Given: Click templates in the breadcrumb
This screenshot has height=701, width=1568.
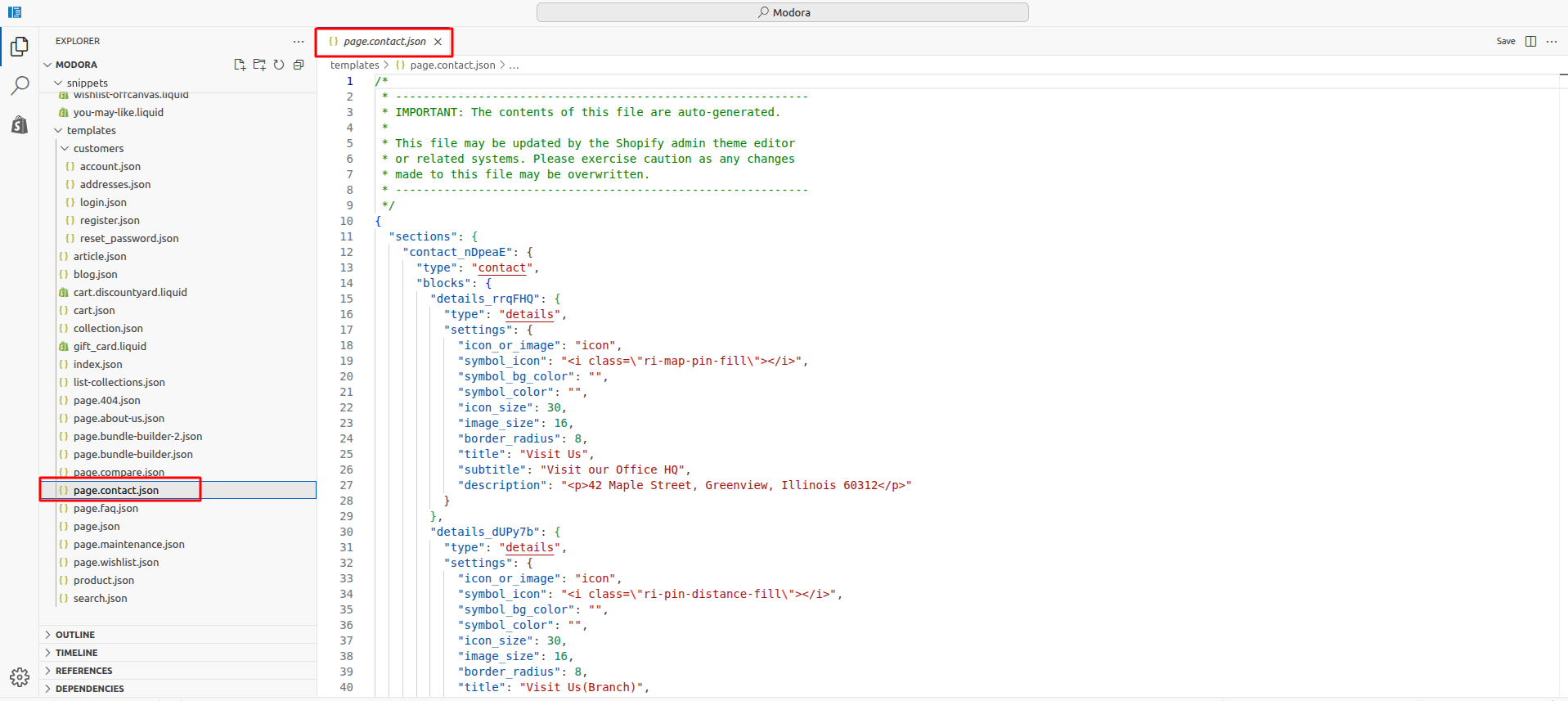Looking at the screenshot, I should coord(354,65).
